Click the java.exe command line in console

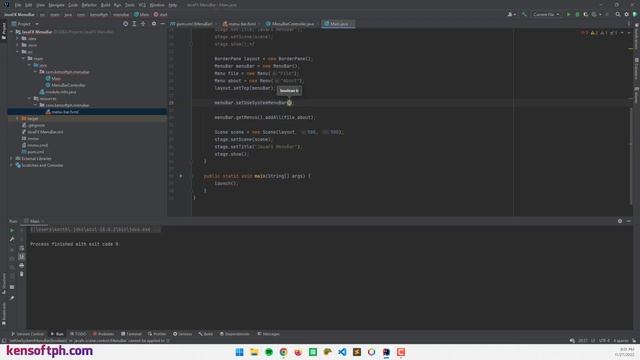[x=95, y=229]
